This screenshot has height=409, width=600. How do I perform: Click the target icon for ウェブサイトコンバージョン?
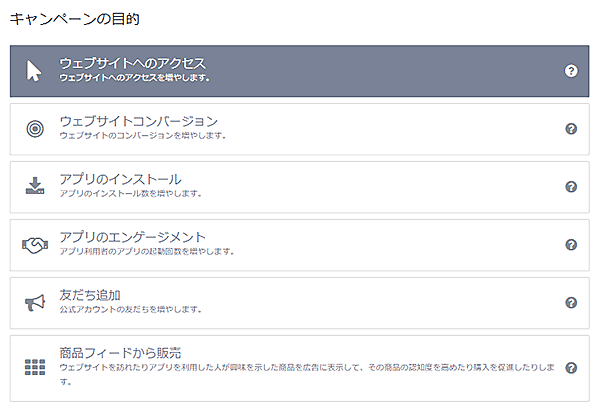[35, 128]
